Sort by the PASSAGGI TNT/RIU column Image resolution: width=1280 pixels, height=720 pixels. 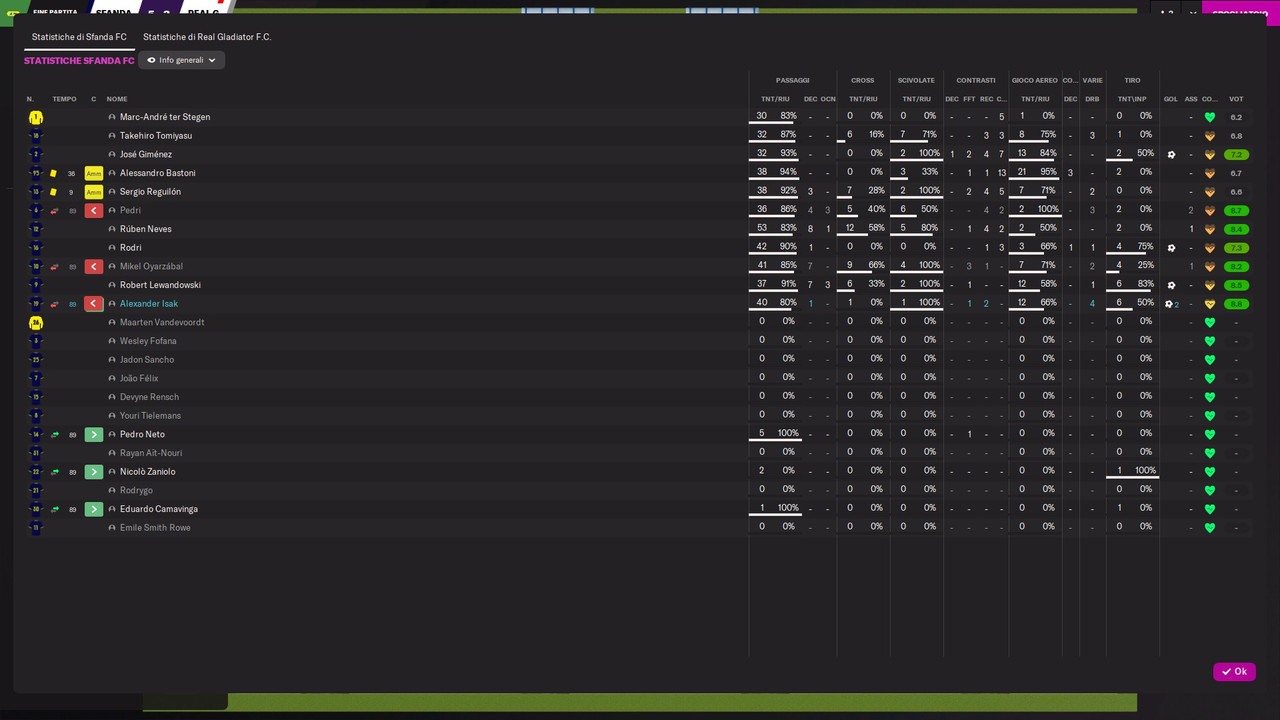click(x=775, y=99)
